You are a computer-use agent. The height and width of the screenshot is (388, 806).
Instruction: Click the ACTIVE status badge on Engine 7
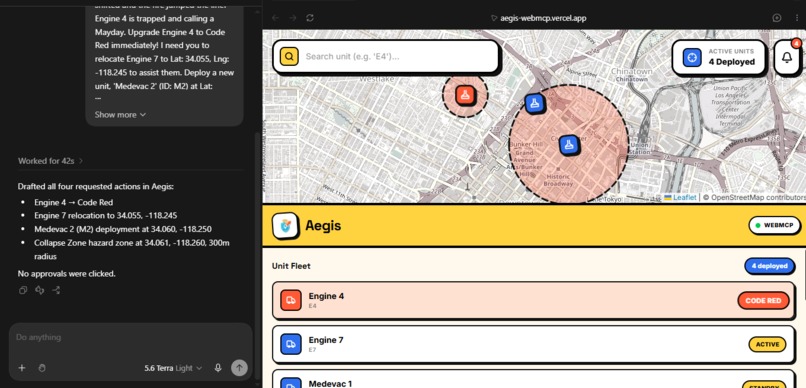[767, 344]
